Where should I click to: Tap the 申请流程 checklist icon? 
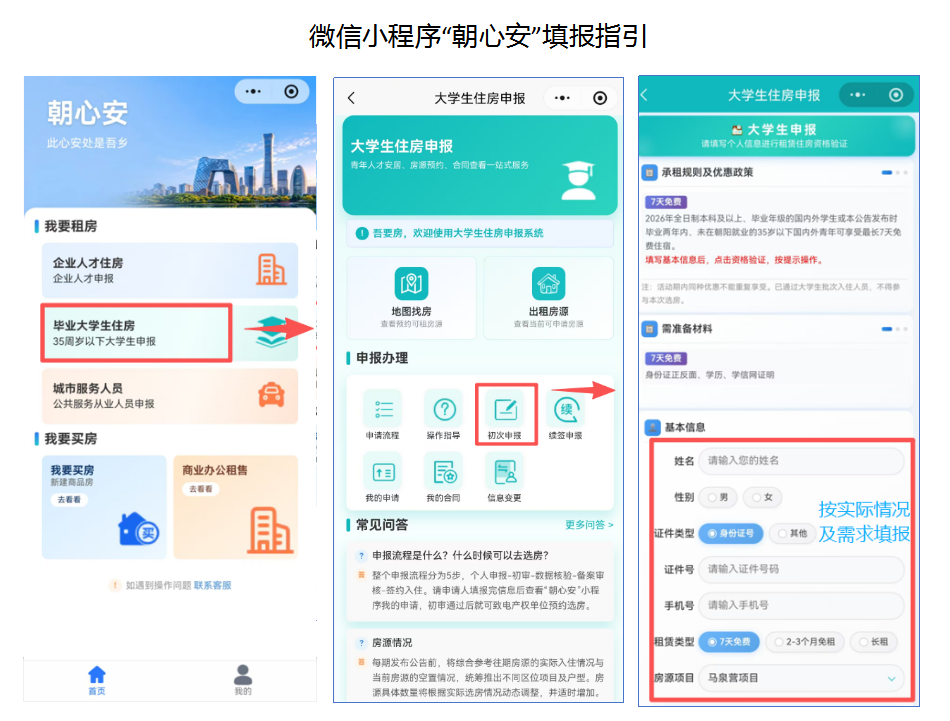pos(383,409)
